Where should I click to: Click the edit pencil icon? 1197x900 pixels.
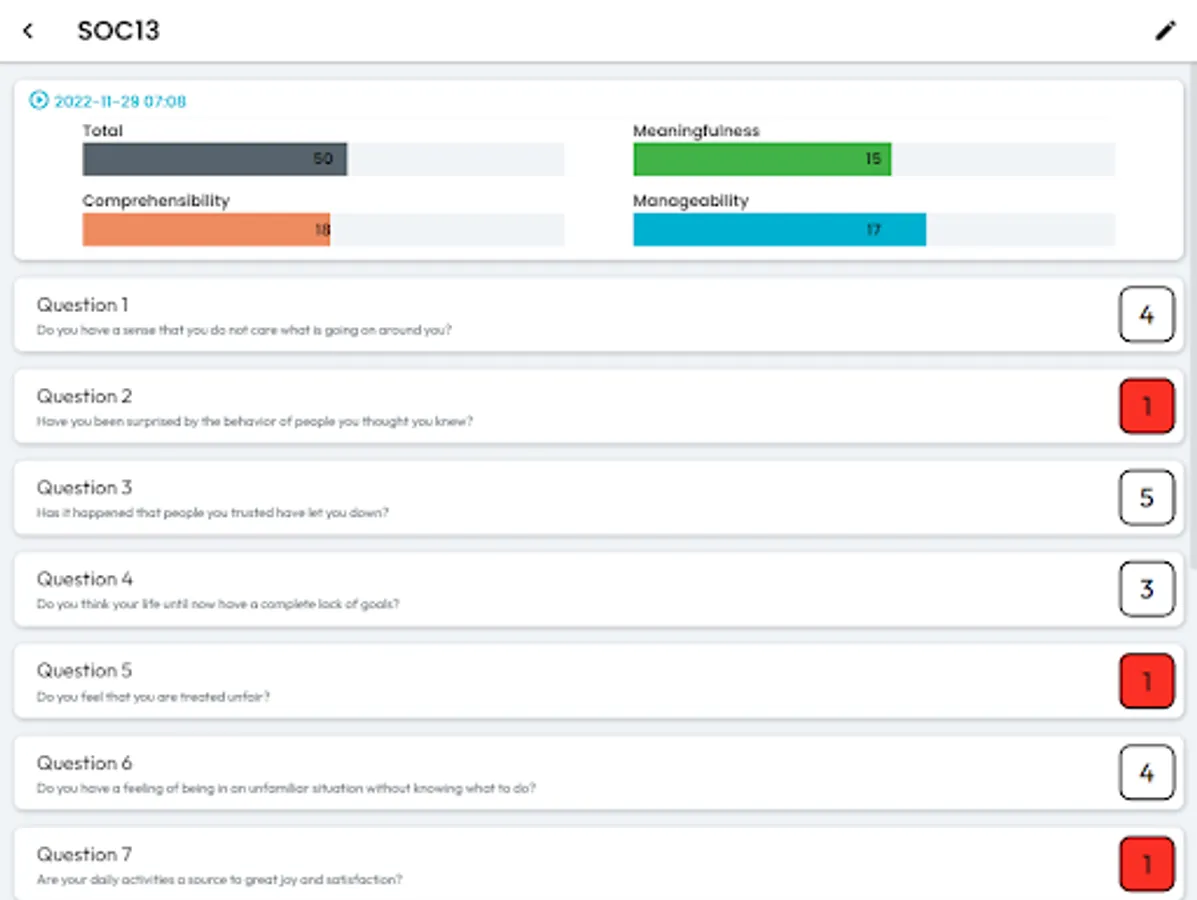[1165, 31]
